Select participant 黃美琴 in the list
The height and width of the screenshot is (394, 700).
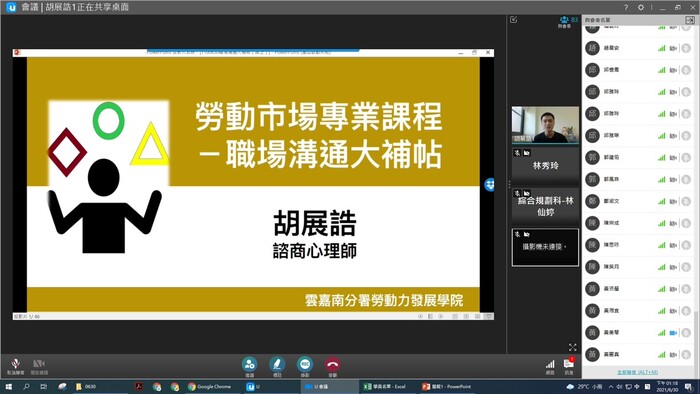pyautogui.click(x=638, y=332)
